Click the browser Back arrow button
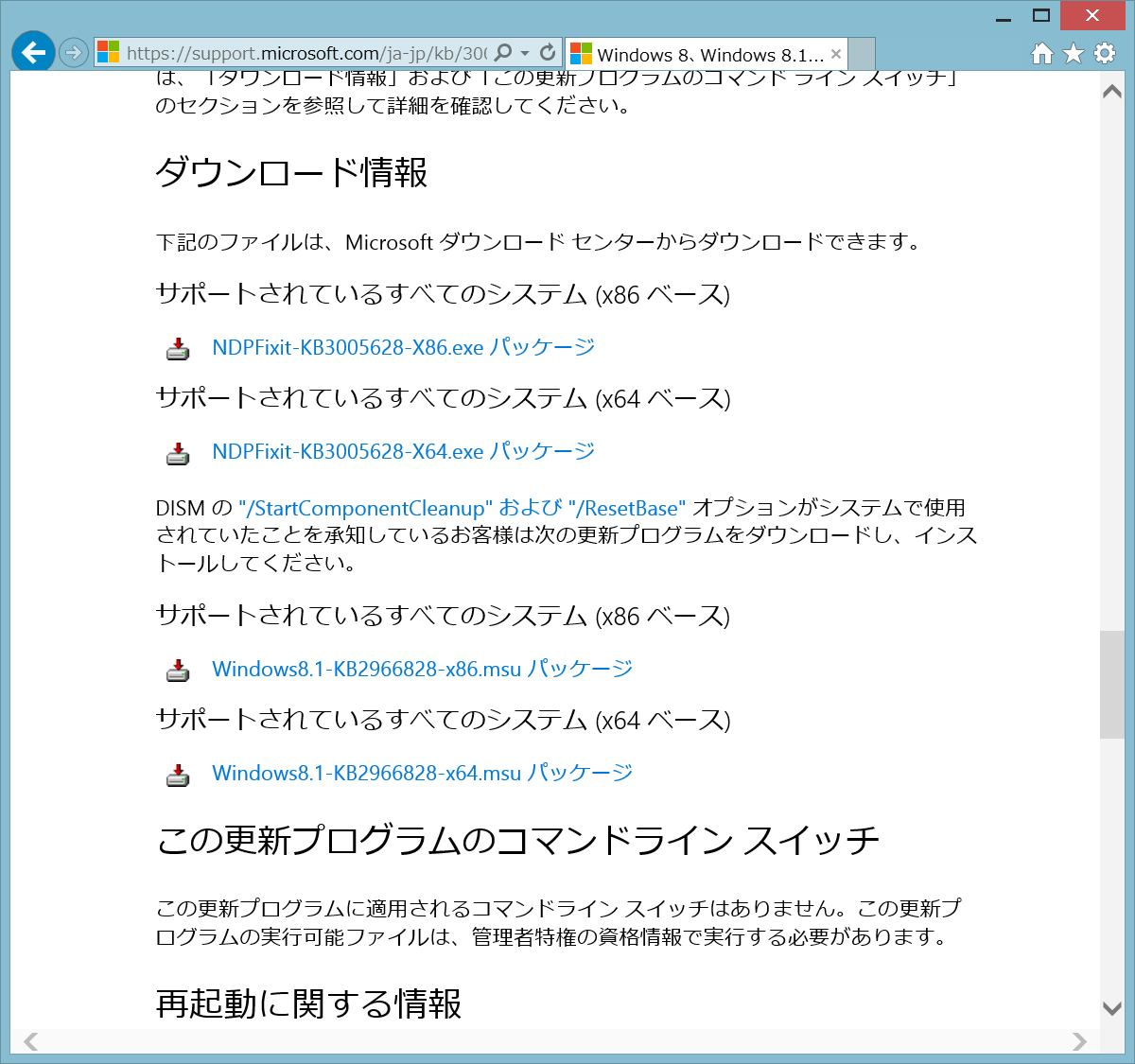Image resolution: width=1135 pixels, height=1064 pixels. pyautogui.click(x=33, y=53)
